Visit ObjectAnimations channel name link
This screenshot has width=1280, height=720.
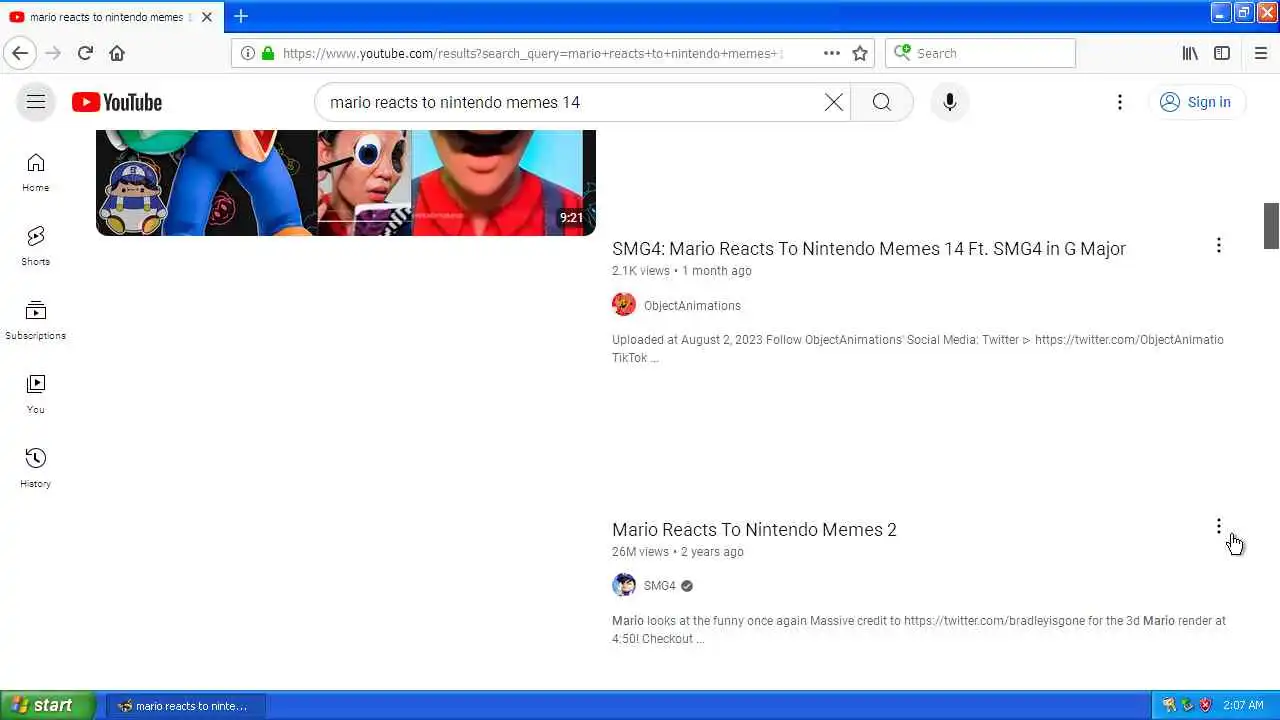[692, 306]
